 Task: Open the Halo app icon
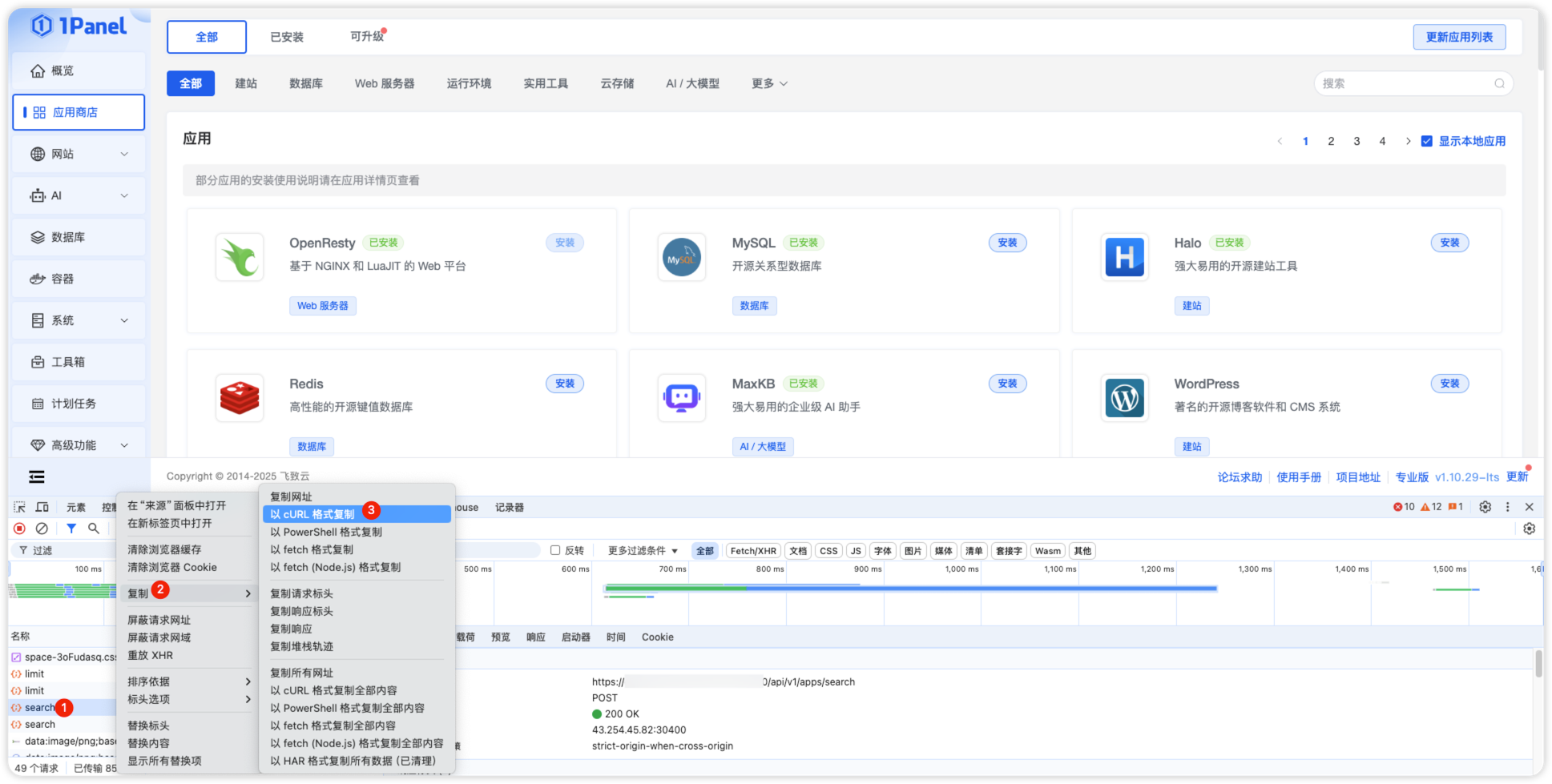(x=1124, y=257)
